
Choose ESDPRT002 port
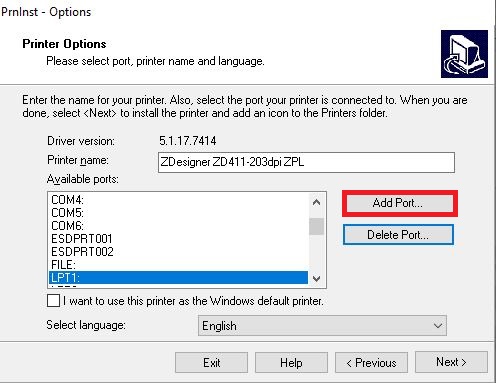point(178,252)
